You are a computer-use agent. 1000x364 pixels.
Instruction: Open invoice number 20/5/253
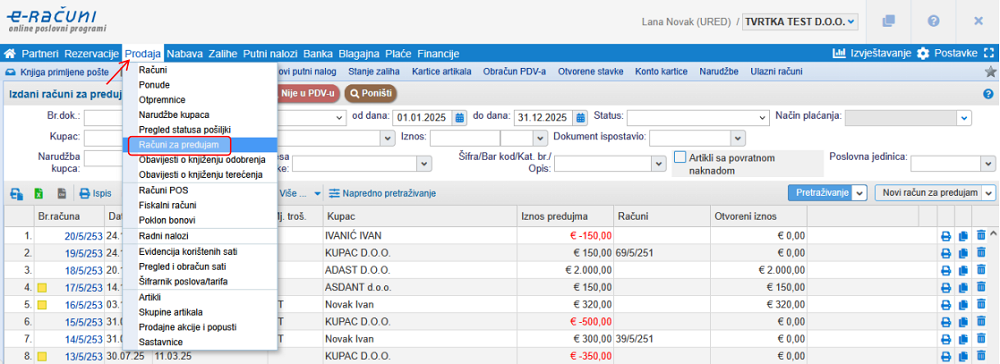(x=84, y=236)
